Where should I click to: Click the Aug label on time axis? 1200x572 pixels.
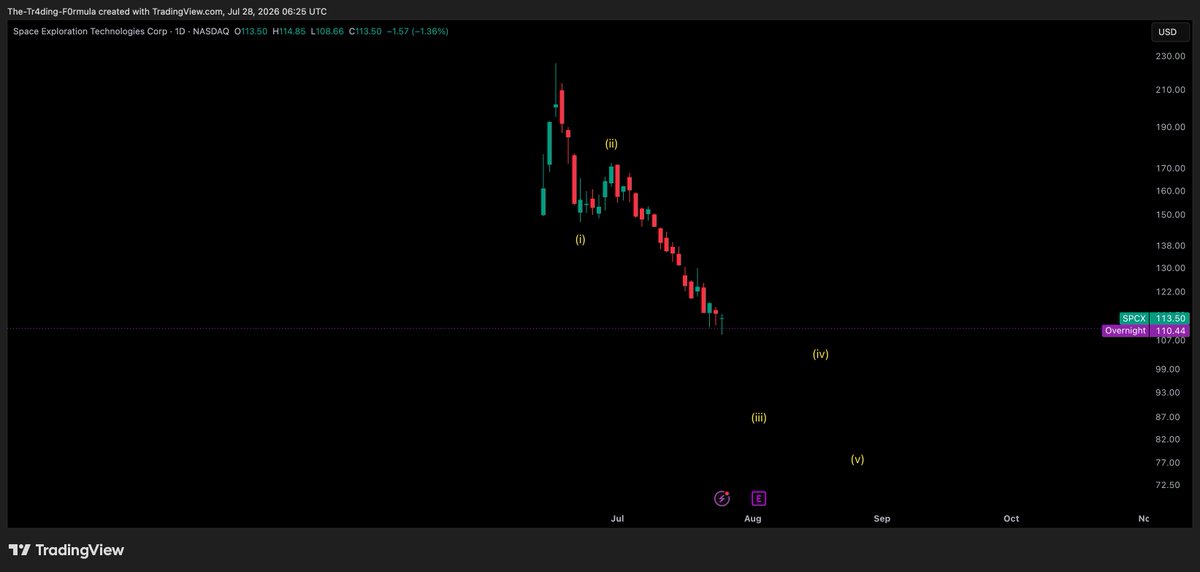pyautogui.click(x=753, y=519)
